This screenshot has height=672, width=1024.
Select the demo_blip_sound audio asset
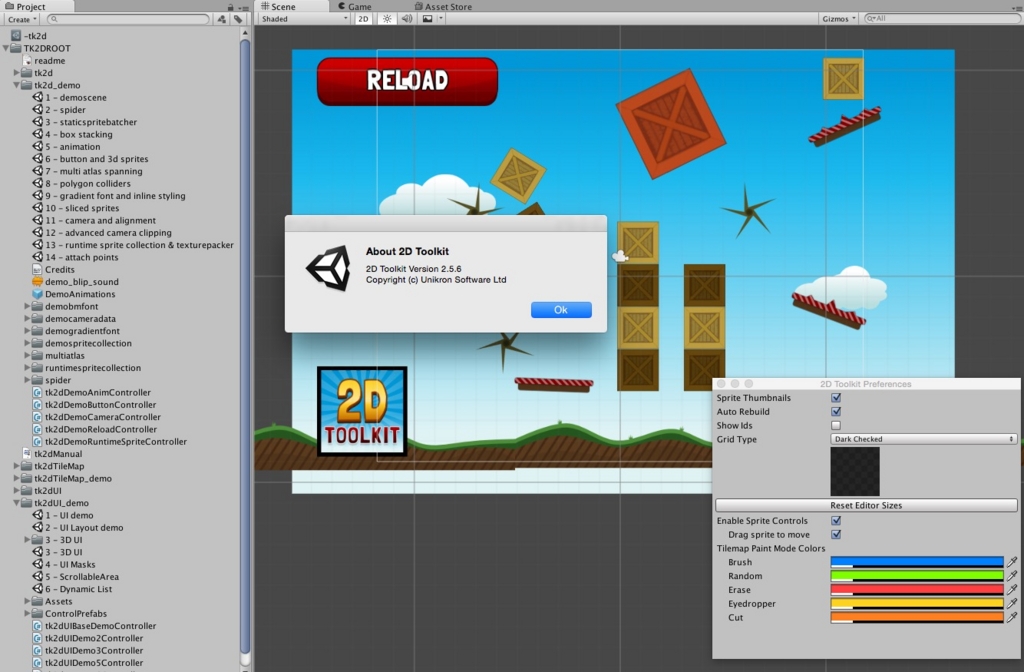[x=76, y=281]
